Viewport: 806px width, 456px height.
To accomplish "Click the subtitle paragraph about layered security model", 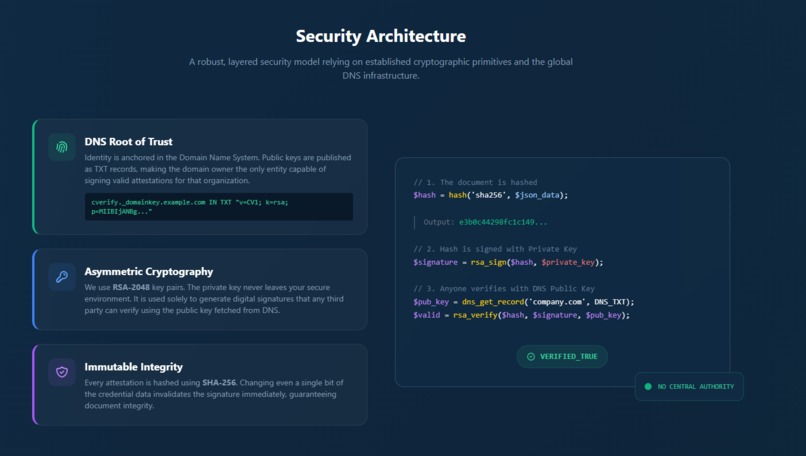I will pyautogui.click(x=381, y=68).
